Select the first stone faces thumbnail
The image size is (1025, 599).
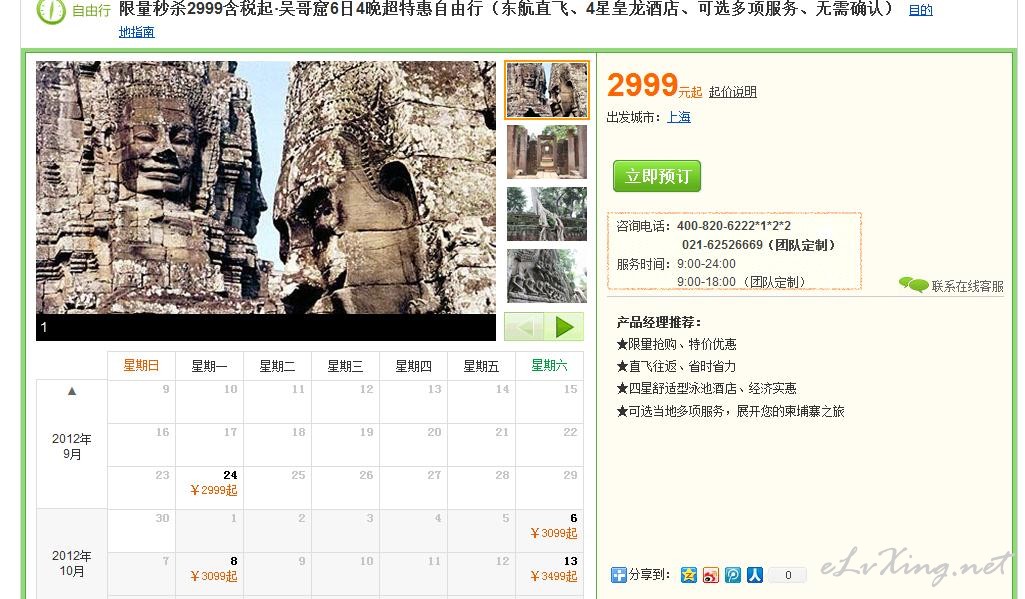point(546,90)
